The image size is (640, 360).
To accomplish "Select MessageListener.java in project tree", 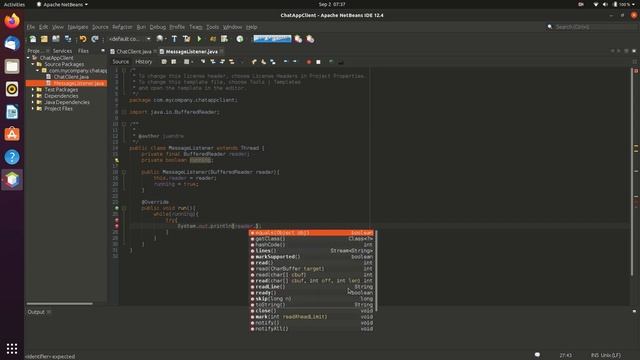I will point(79,83).
